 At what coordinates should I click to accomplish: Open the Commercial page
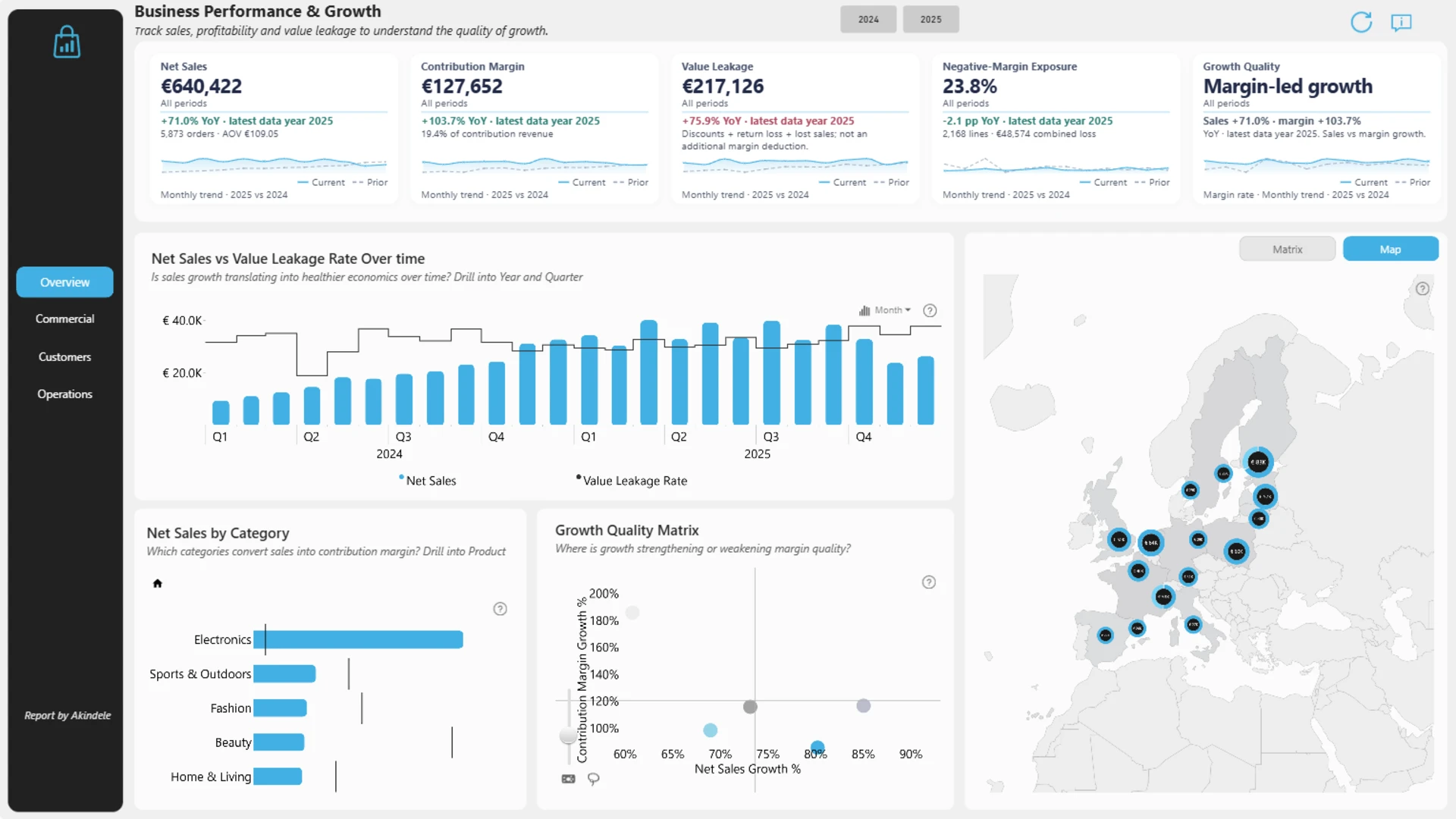(64, 319)
